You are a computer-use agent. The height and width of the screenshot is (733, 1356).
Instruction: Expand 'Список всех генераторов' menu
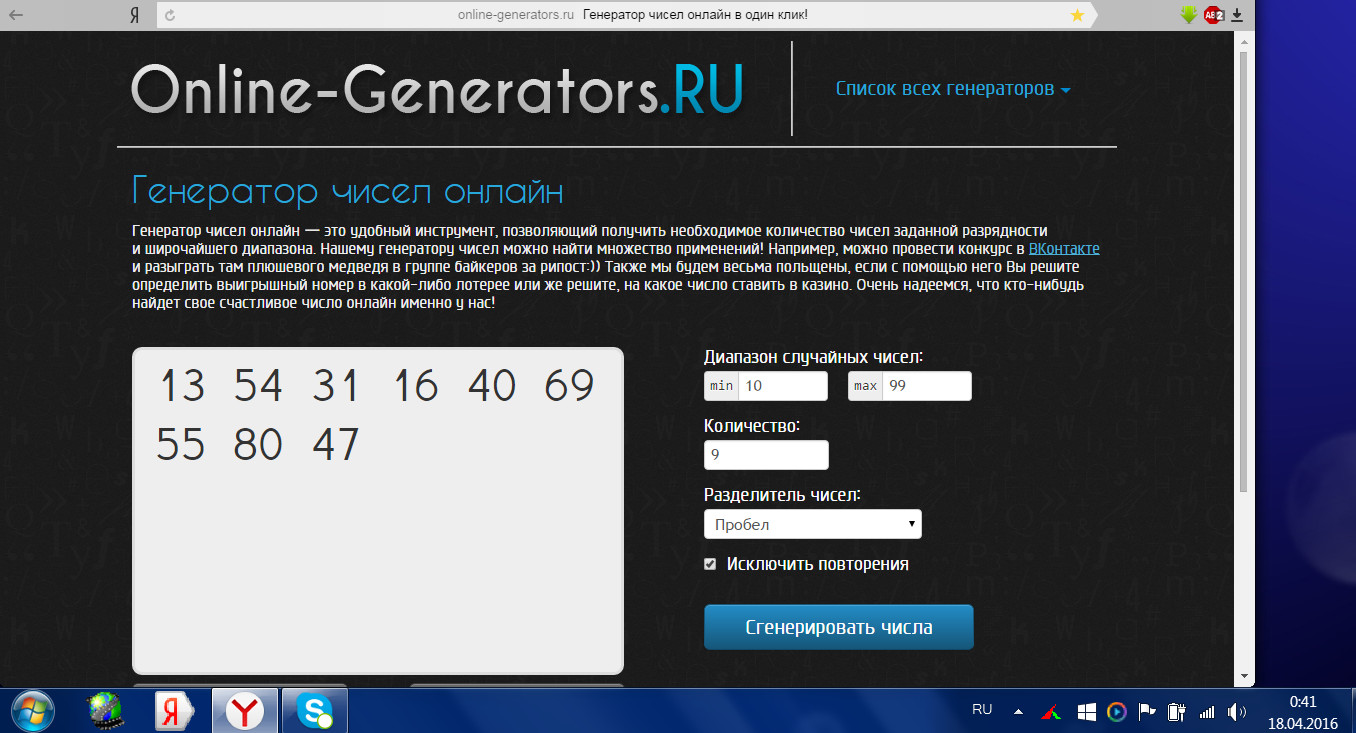[952, 89]
